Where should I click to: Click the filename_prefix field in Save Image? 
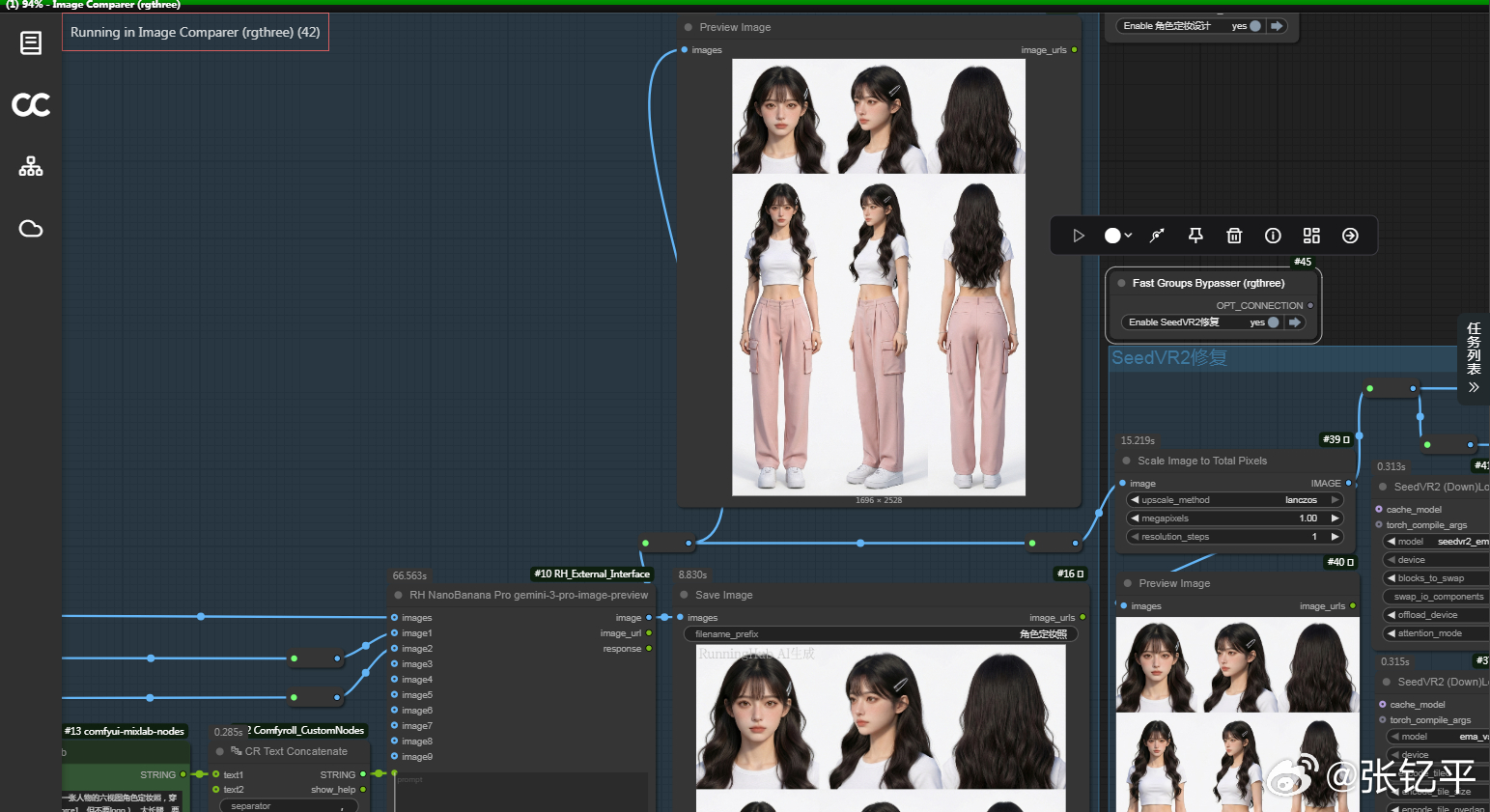tap(881, 634)
